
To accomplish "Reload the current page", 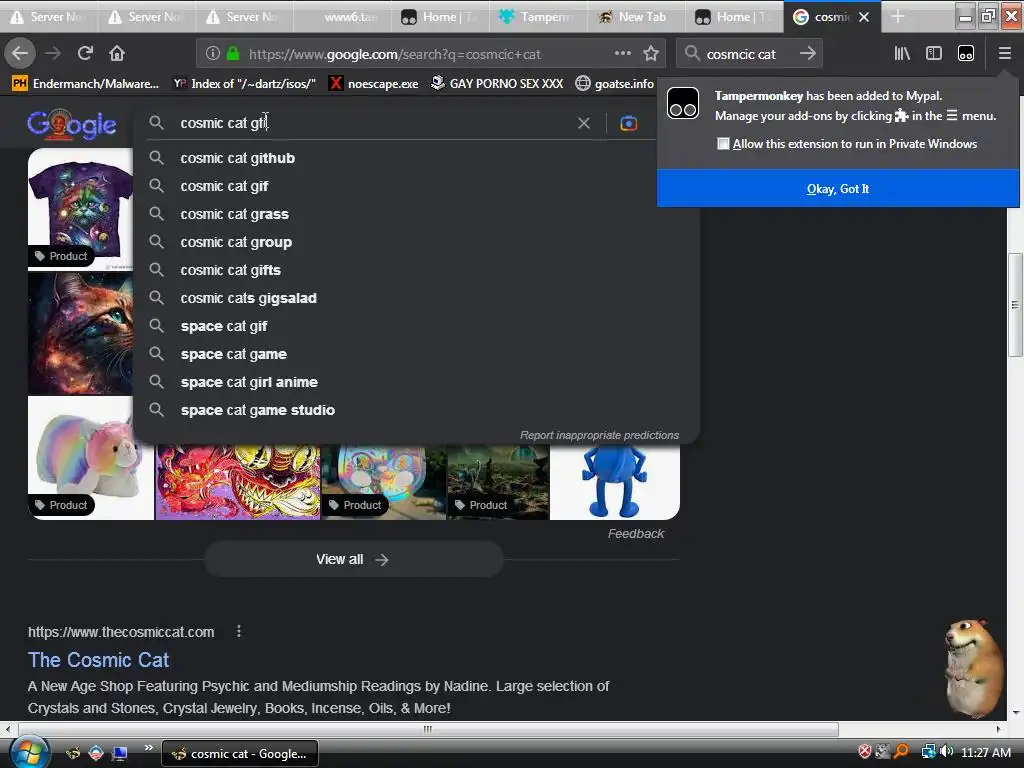I will pos(85,53).
